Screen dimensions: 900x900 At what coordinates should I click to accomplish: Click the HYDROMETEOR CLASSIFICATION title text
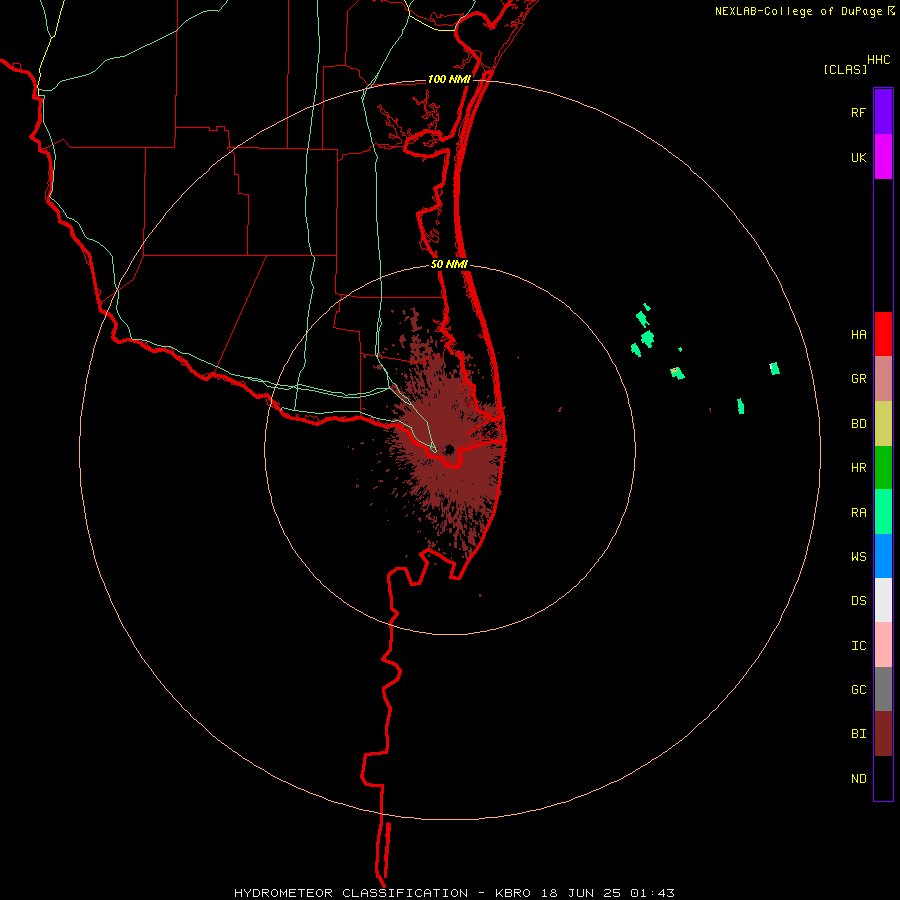351,893
